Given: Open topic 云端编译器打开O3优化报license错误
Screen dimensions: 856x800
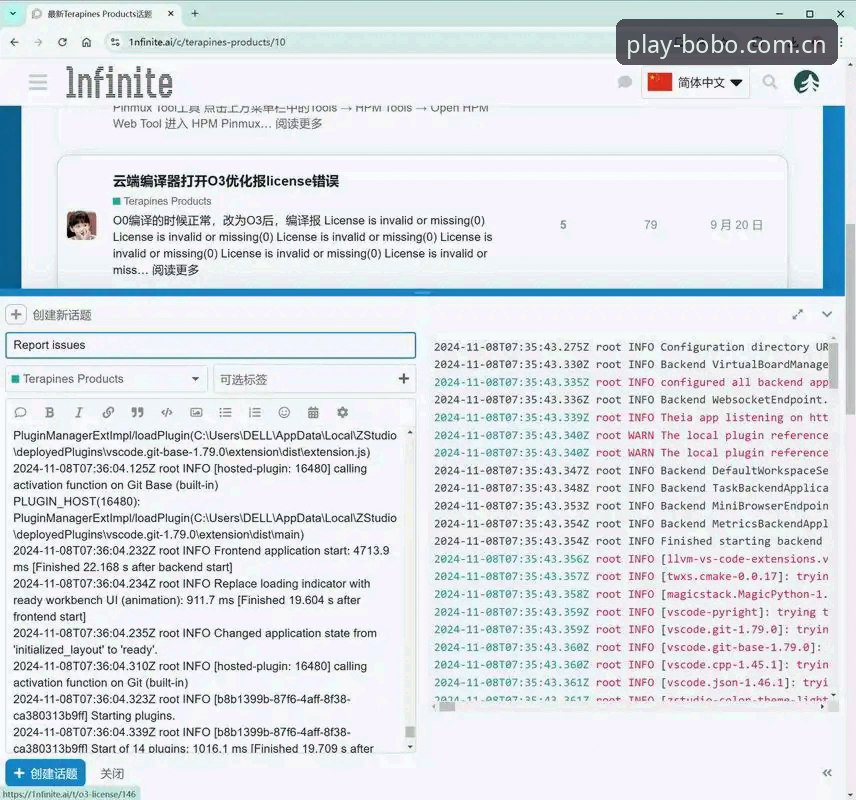Looking at the screenshot, I should pyautogui.click(x=225, y=181).
